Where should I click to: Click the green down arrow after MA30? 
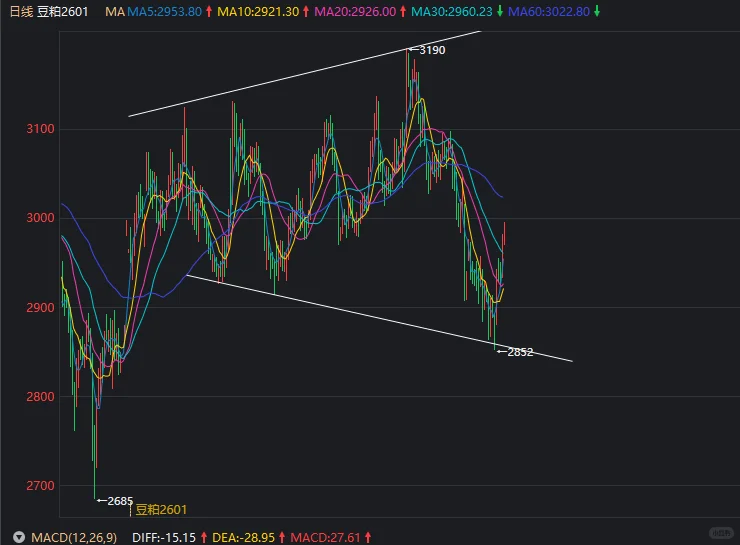pos(500,11)
